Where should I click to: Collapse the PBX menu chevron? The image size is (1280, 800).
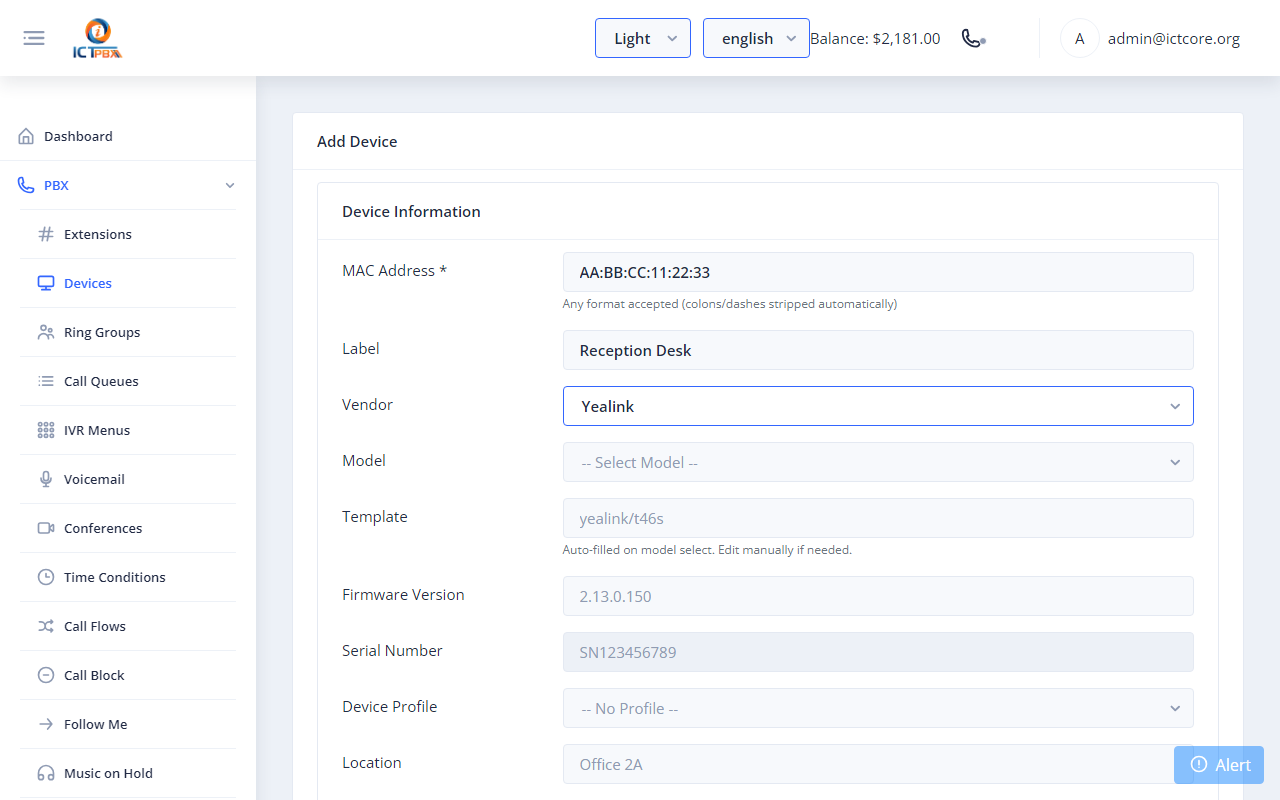coord(230,185)
